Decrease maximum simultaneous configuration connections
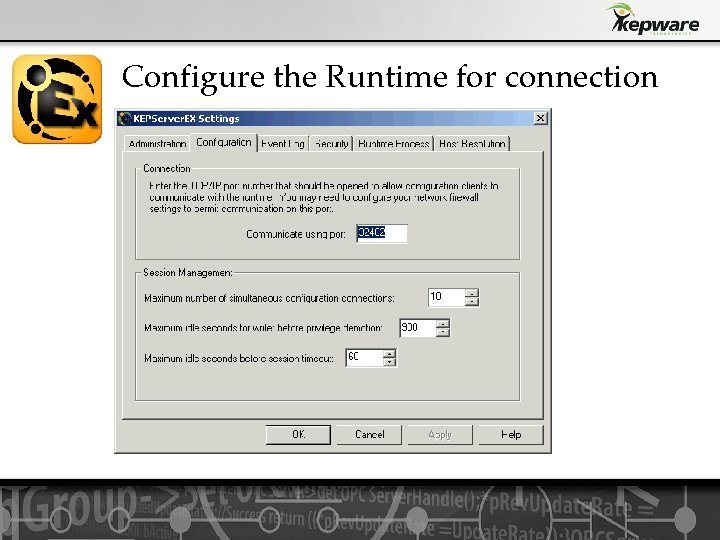 [x=472, y=302]
